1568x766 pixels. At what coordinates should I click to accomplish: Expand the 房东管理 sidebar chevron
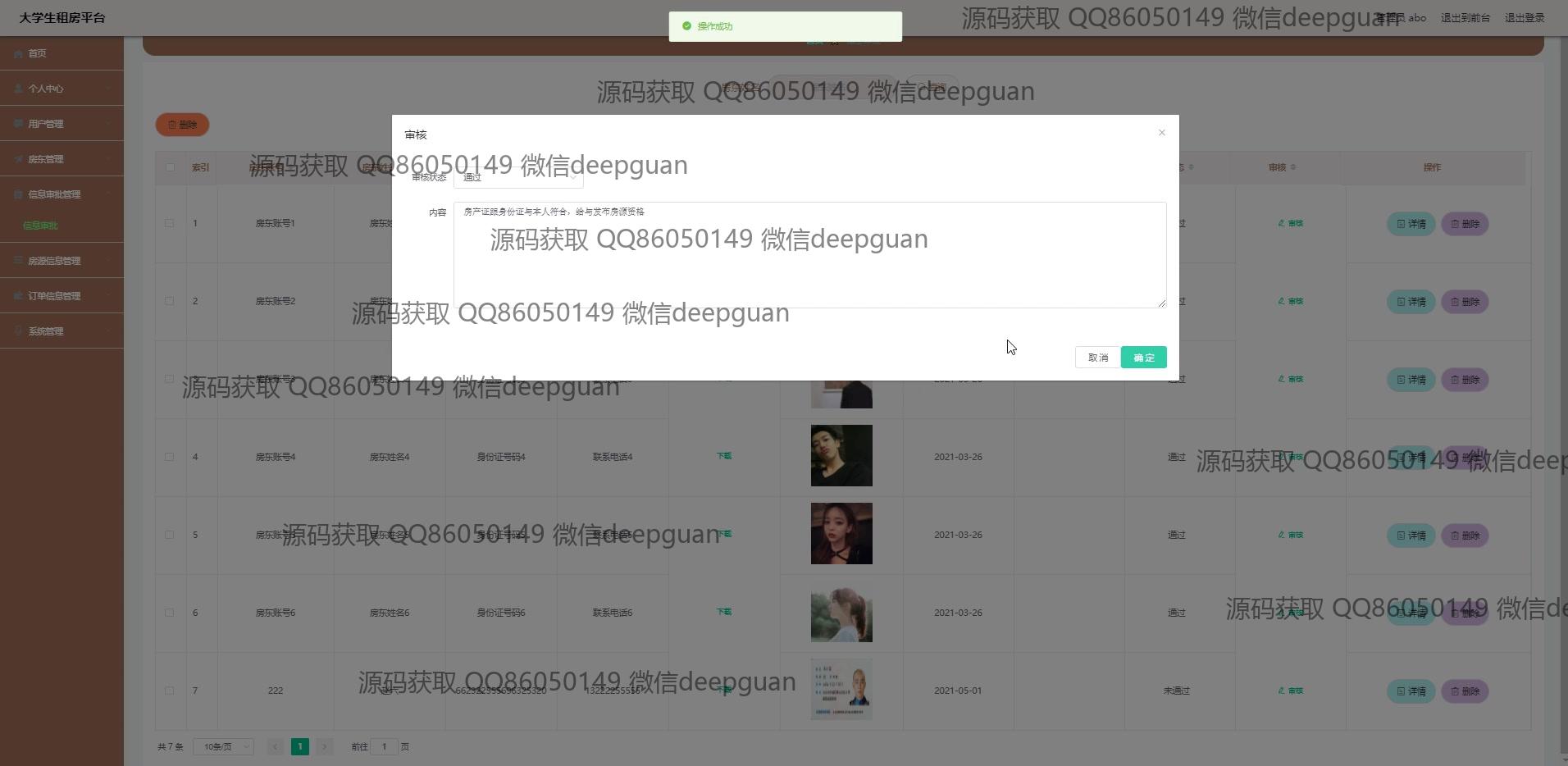click(x=108, y=159)
